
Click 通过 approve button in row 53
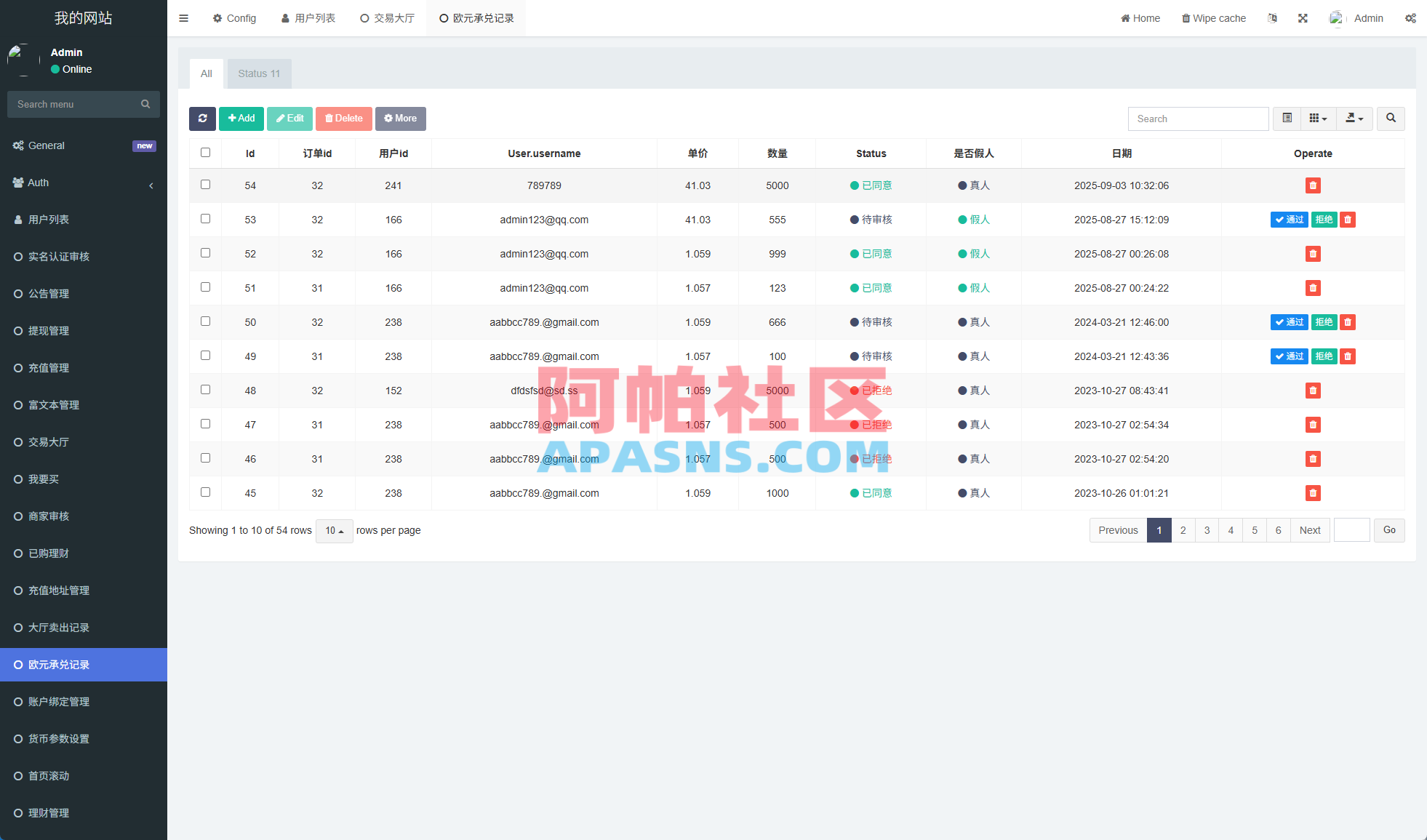pyautogui.click(x=1290, y=220)
